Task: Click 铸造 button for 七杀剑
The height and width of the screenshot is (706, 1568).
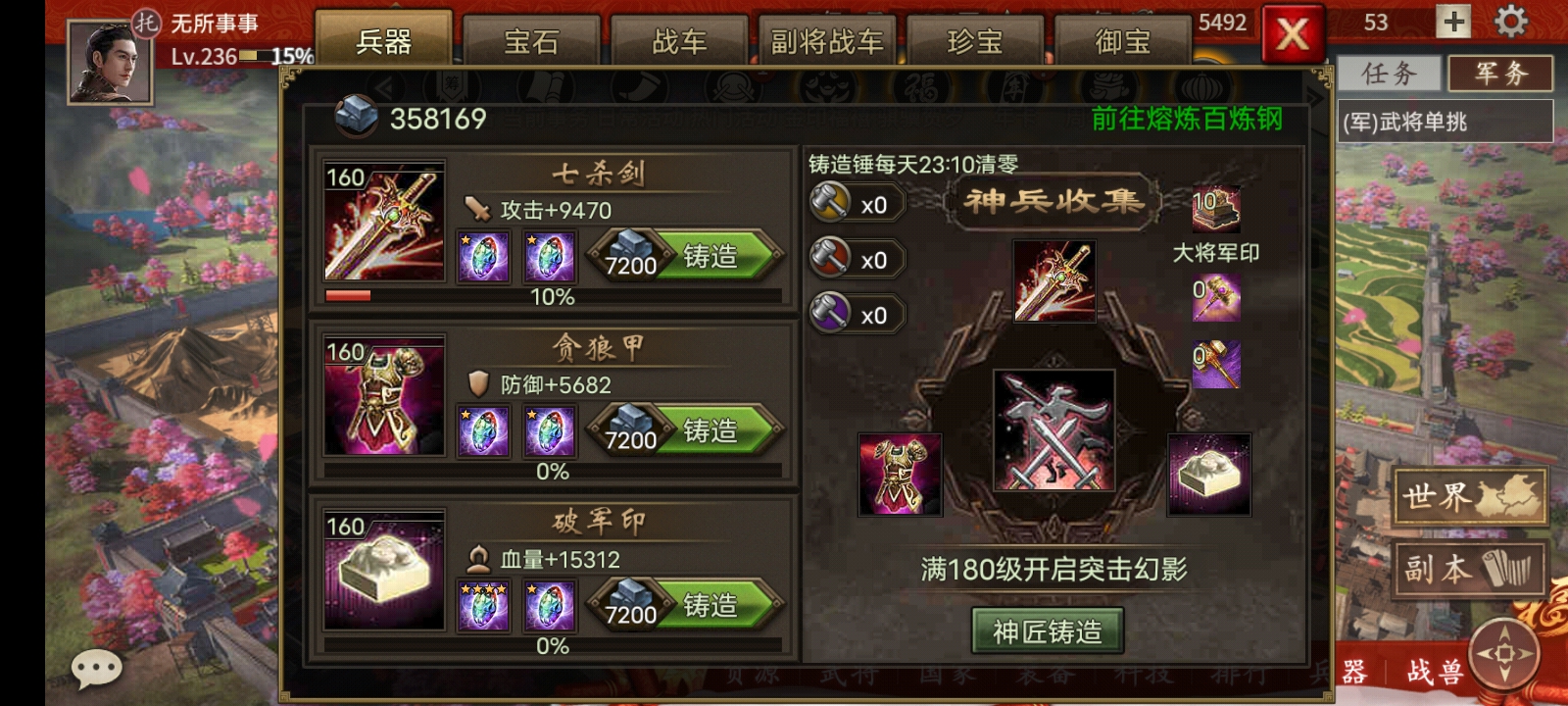Action: coord(686,256)
